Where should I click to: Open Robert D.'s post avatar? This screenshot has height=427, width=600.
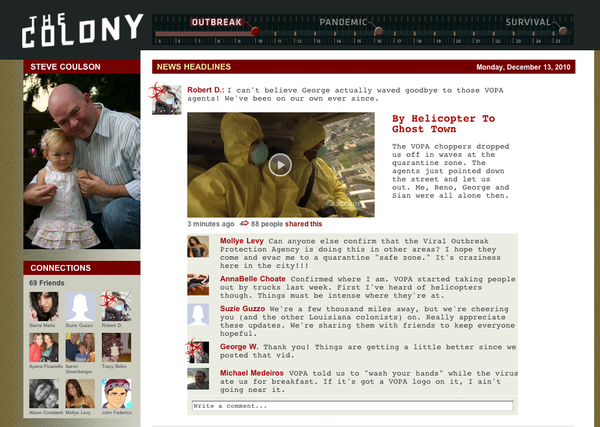(x=166, y=99)
